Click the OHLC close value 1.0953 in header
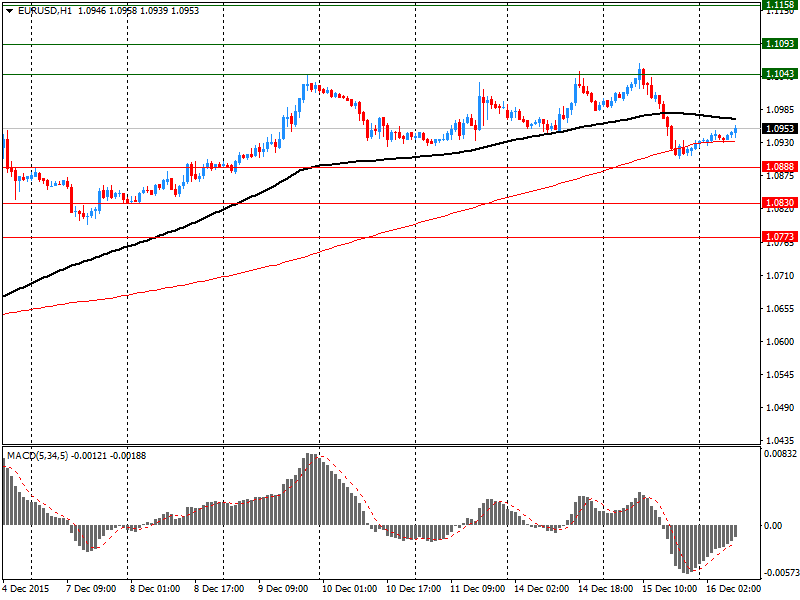This screenshot has height=600, width=800. coord(185,11)
